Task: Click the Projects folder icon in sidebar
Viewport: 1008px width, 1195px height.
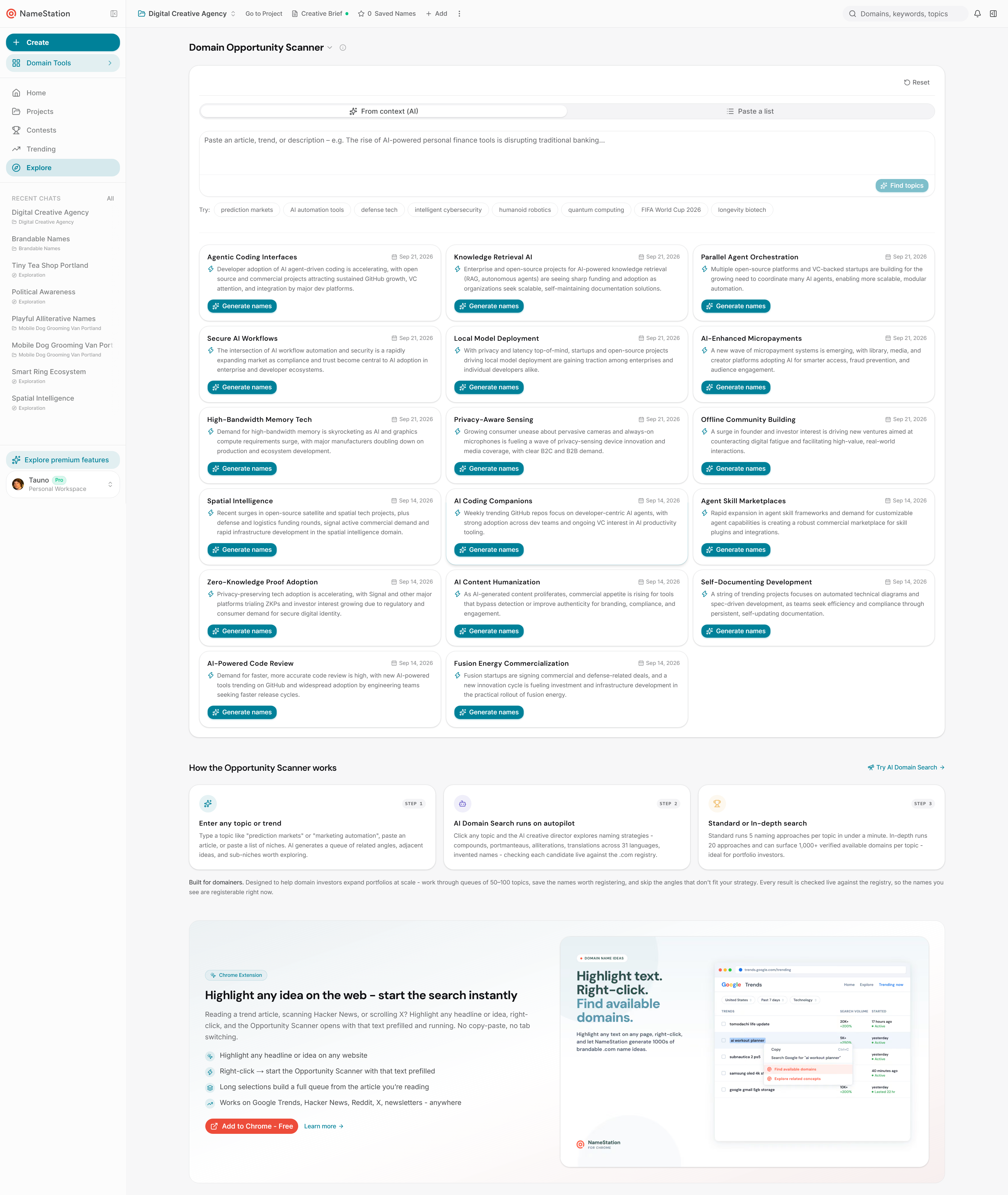Action: [x=17, y=112]
